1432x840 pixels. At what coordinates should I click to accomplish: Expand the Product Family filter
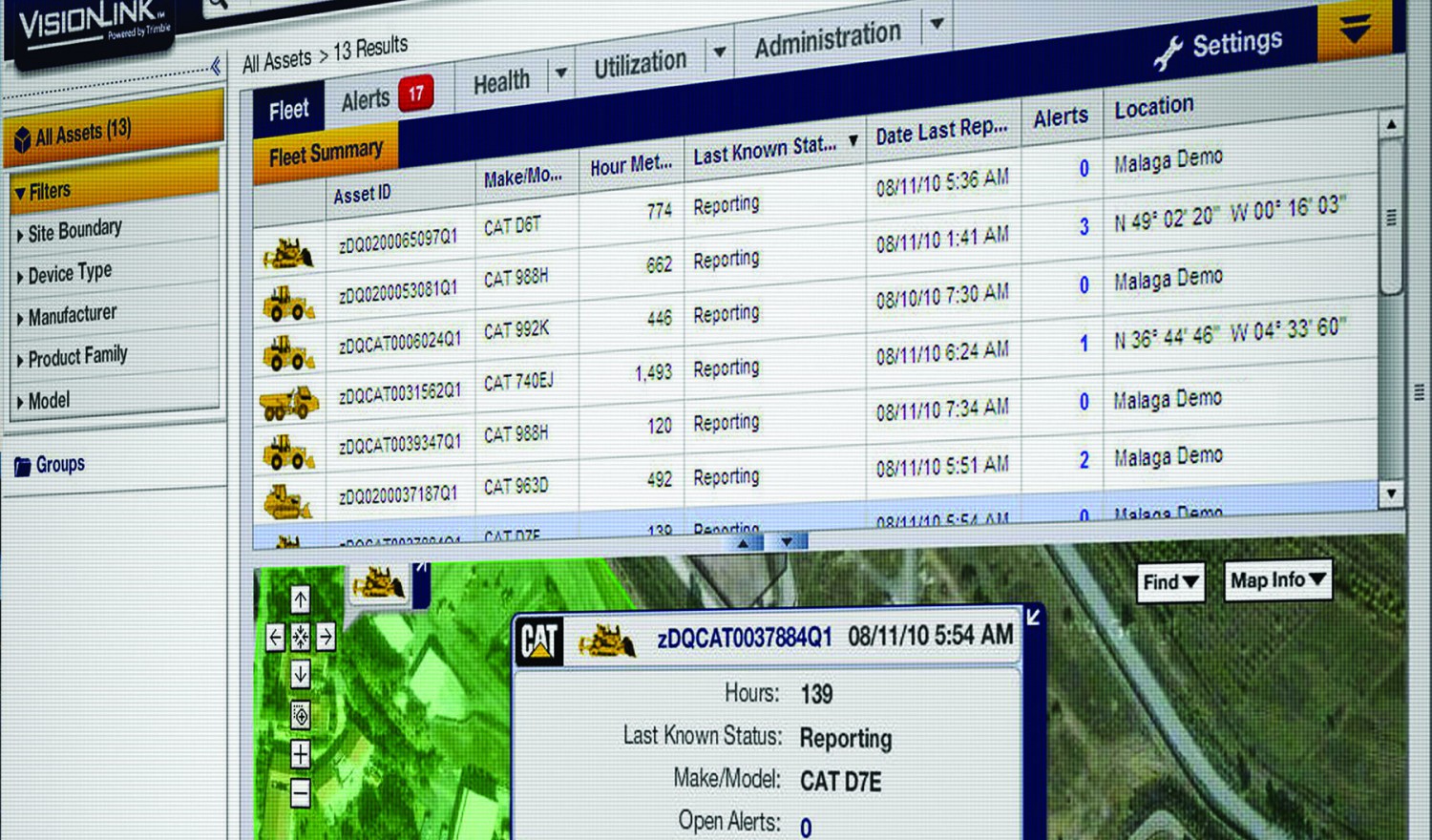[20, 360]
